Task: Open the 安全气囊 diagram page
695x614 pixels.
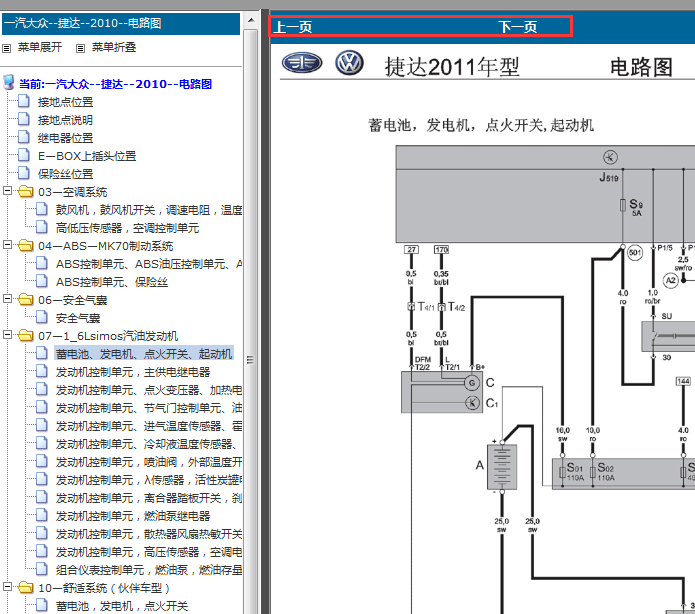Action: click(x=78, y=318)
